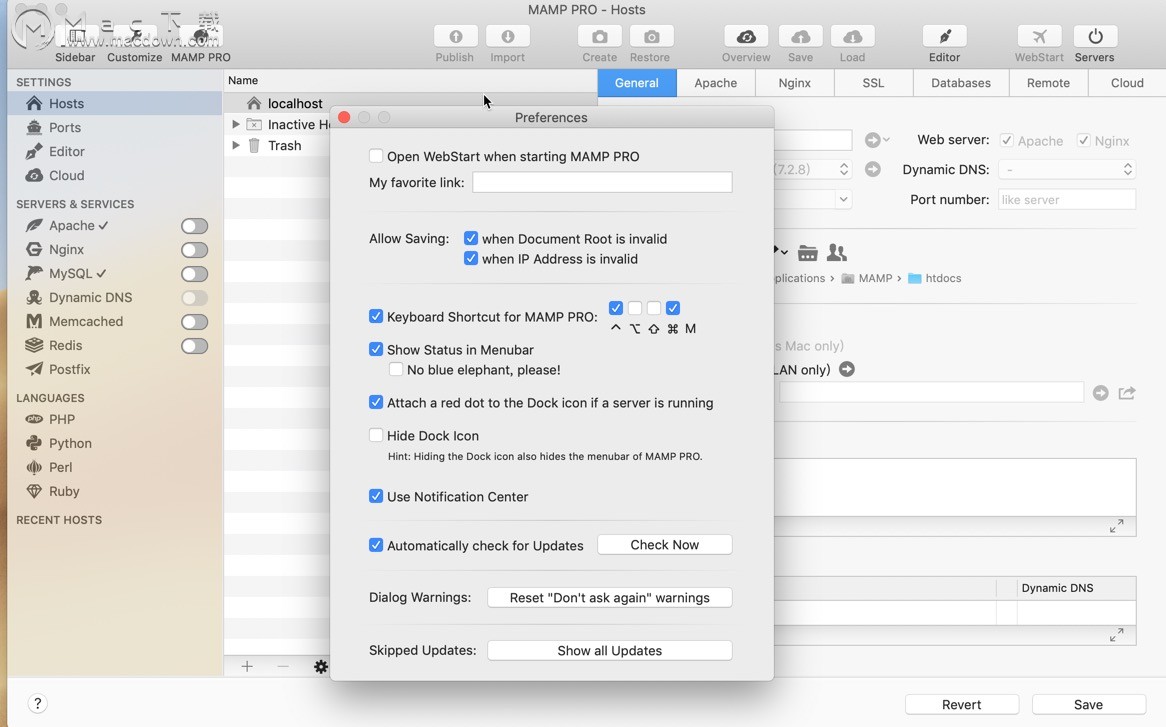Toggle Attach a red dot to Dock icon
Image resolution: width=1166 pixels, height=727 pixels.
coord(376,402)
